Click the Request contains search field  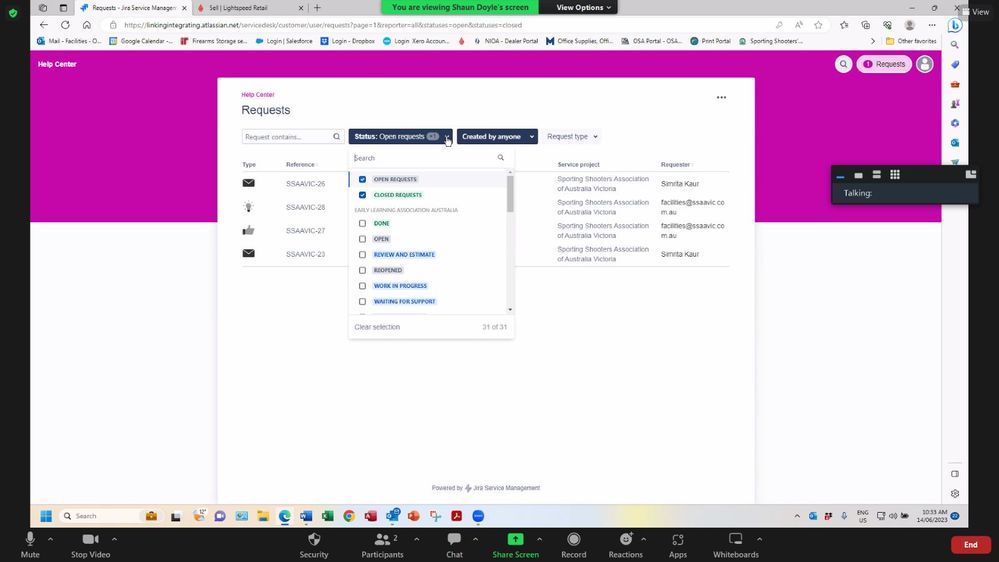(292, 136)
